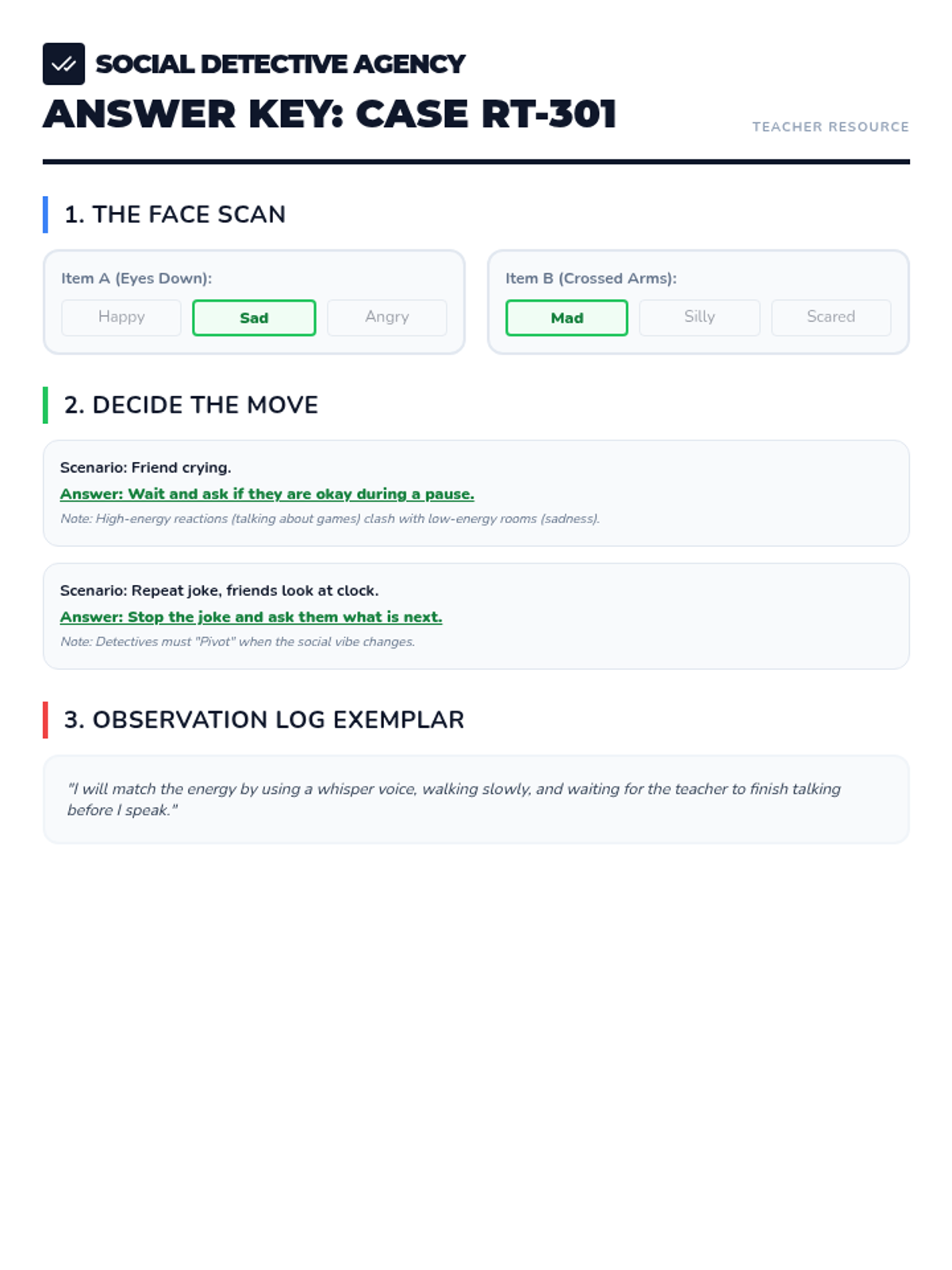The height and width of the screenshot is (1270, 952).
Task: Click the 'Repeat joke, friends look at clock' scenario
Action: (x=220, y=591)
